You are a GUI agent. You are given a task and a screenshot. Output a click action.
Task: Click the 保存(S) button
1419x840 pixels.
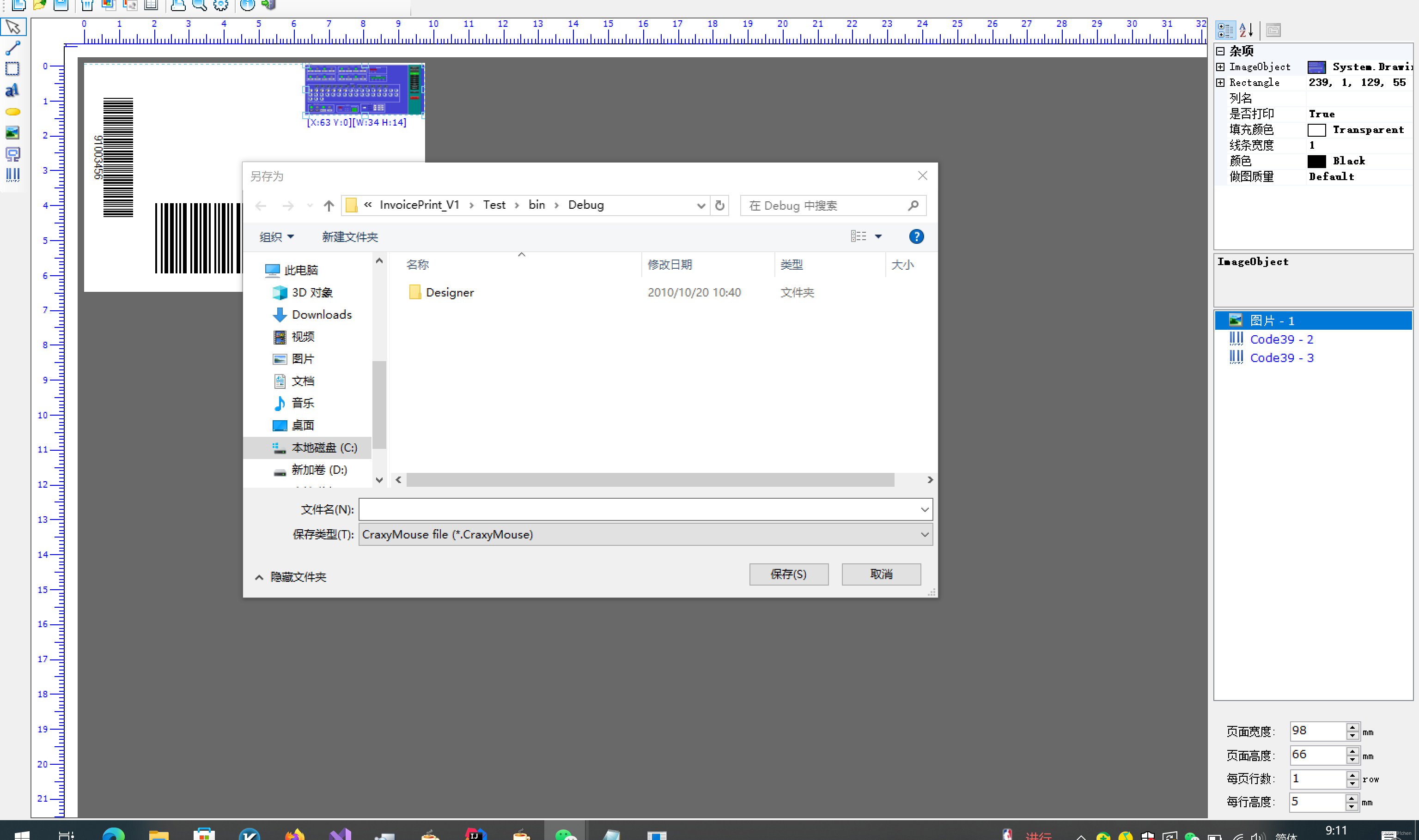pyautogui.click(x=788, y=574)
